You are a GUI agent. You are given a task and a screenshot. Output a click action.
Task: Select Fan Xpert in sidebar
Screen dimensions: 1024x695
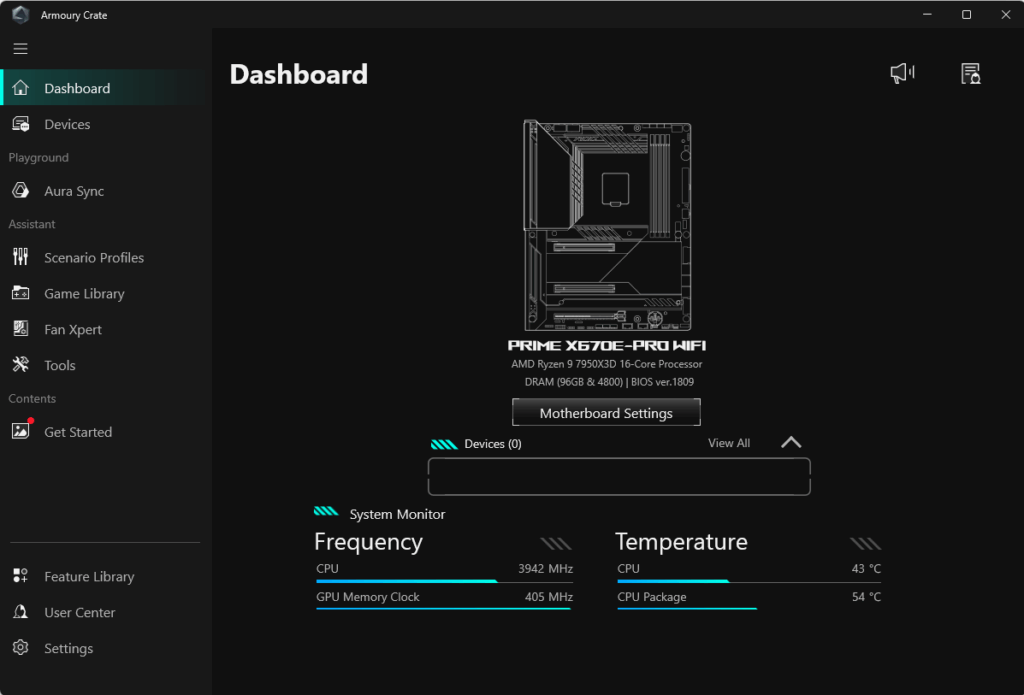(x=106, y=329)
